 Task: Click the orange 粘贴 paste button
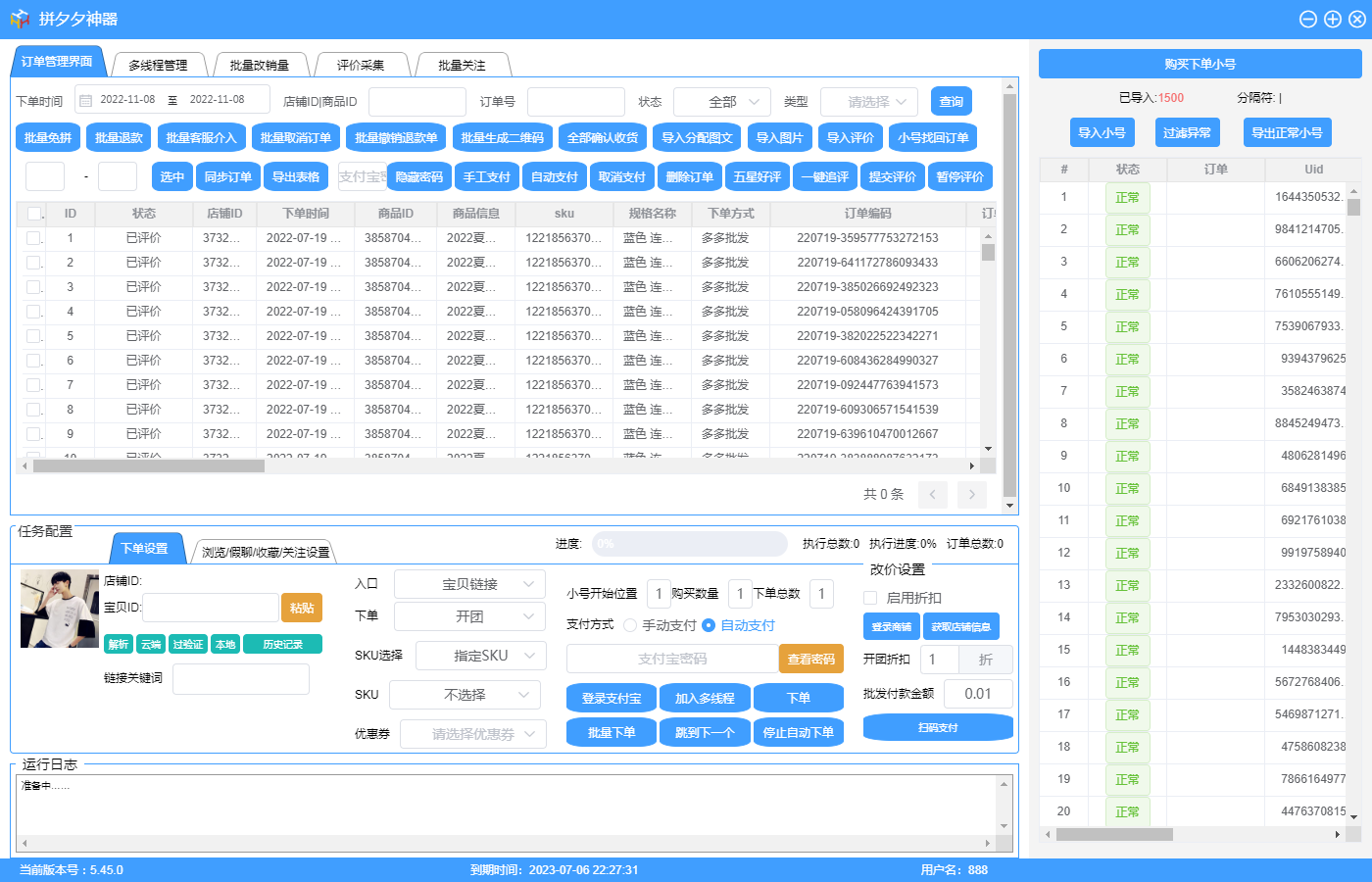pyautogui.click(x=302, y=608)
